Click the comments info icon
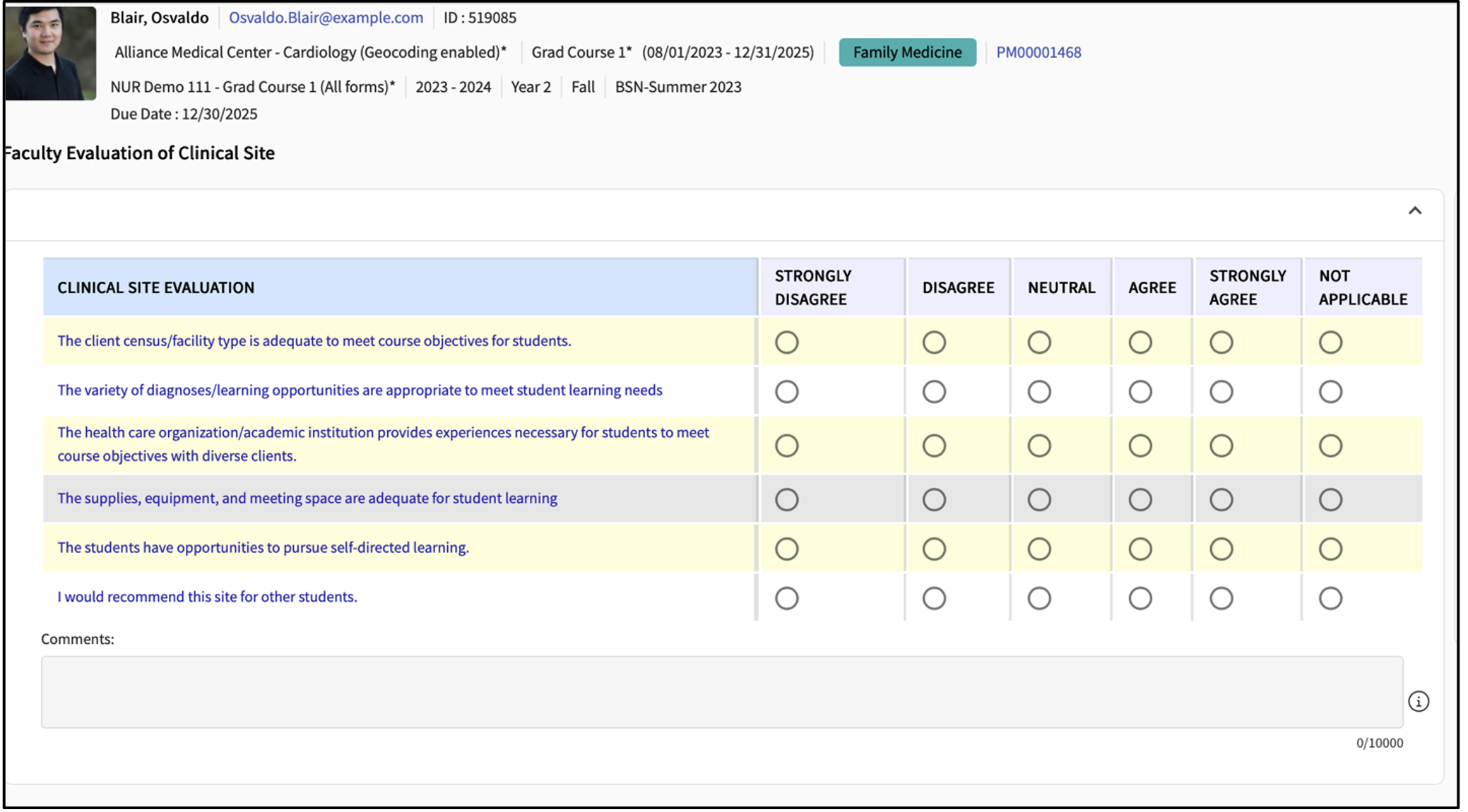This screenshot has width=1468, height=812. [x=1418, y=701]
